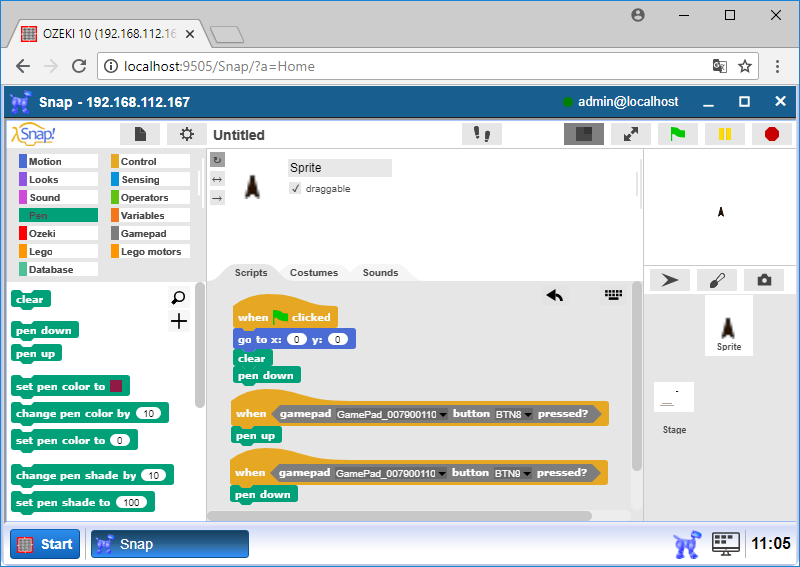The height and width of the screenshot is (567, 800).
Task: Click the monitor icon in taskbar tray
Action: [x=726, y=544]
